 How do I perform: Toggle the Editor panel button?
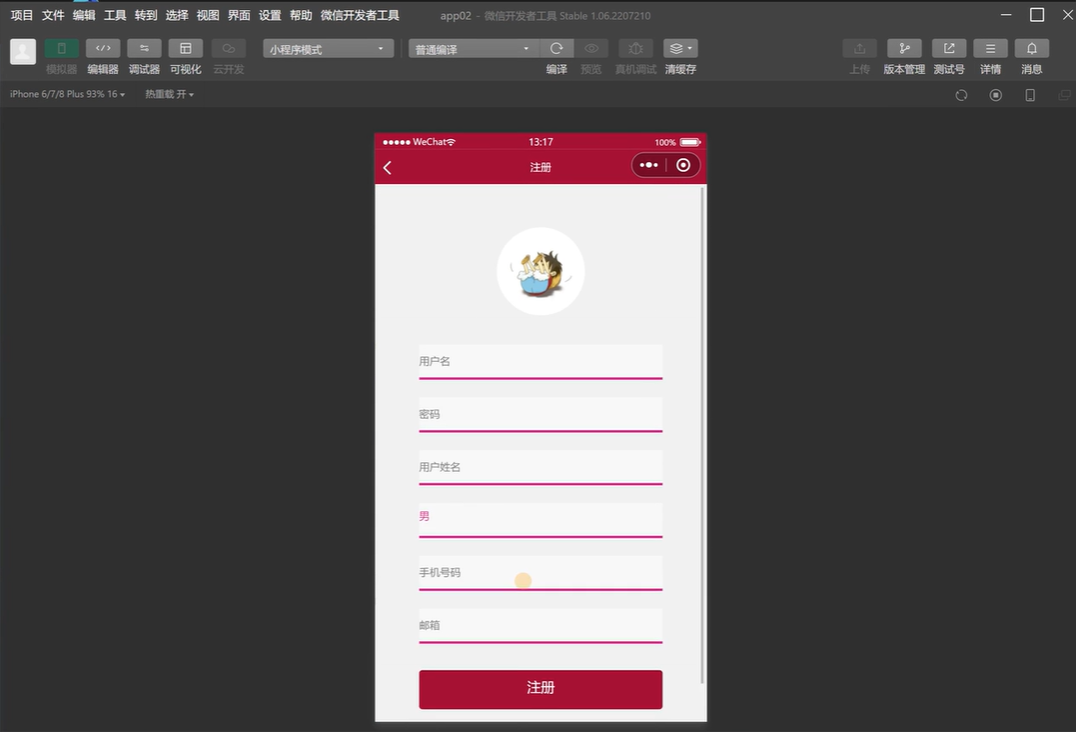pyautogui.click(x=102, y=48)
